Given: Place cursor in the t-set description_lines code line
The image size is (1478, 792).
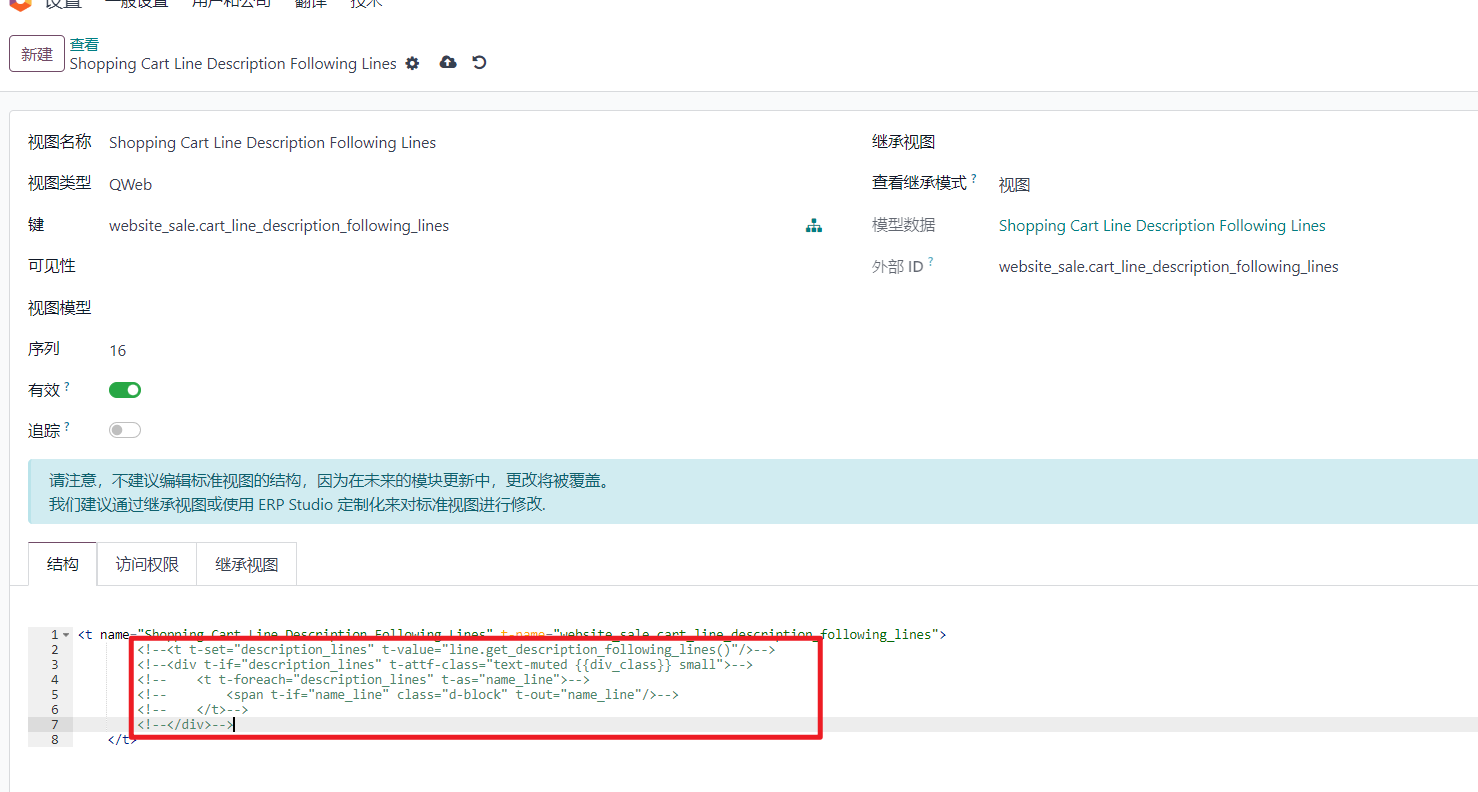Looking at the screenshot, I should tap(457, 650).
